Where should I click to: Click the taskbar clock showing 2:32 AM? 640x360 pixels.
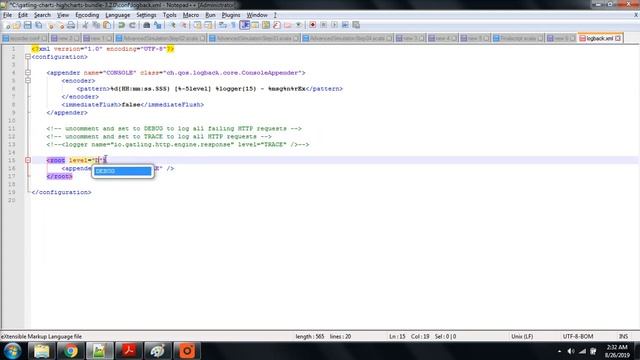click(617, 351)
